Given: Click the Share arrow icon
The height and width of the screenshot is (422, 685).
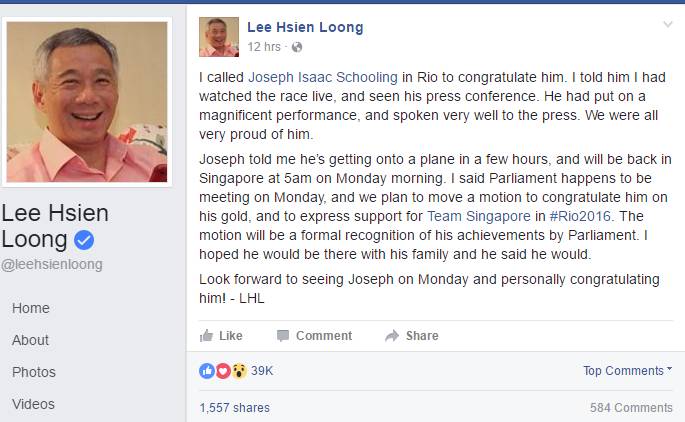Looking at the screenshot, I should coord(392,336).
